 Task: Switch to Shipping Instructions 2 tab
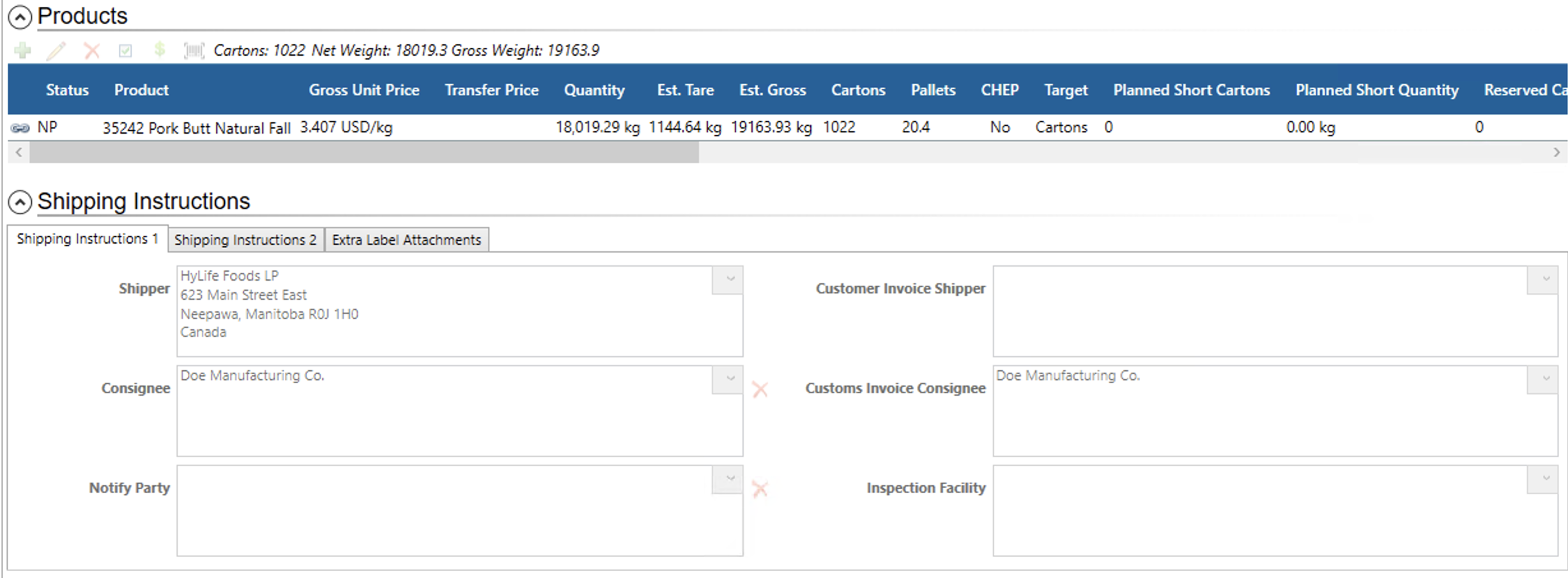pos(245,240)
